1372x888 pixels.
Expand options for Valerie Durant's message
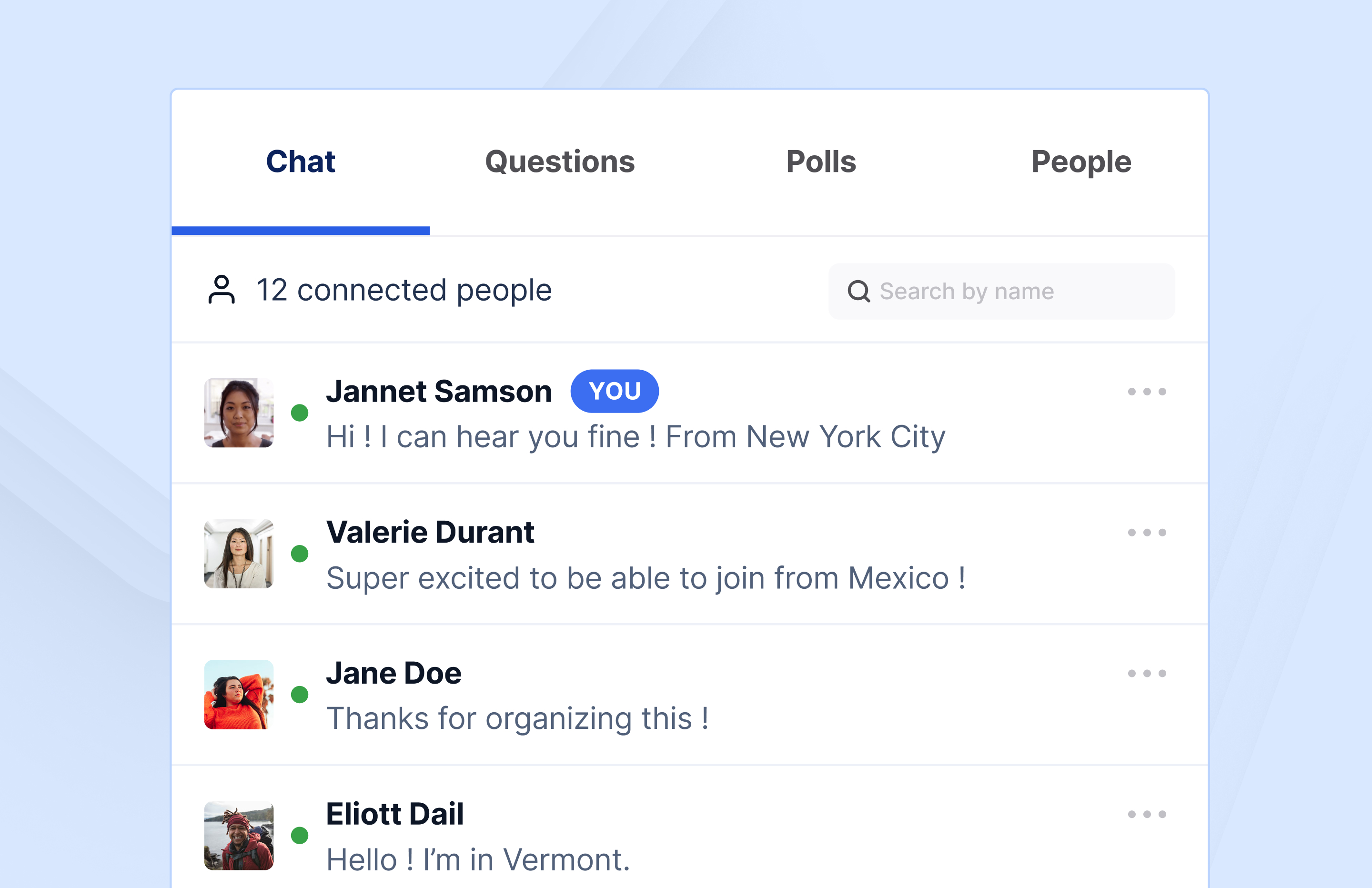[1146, 532]
